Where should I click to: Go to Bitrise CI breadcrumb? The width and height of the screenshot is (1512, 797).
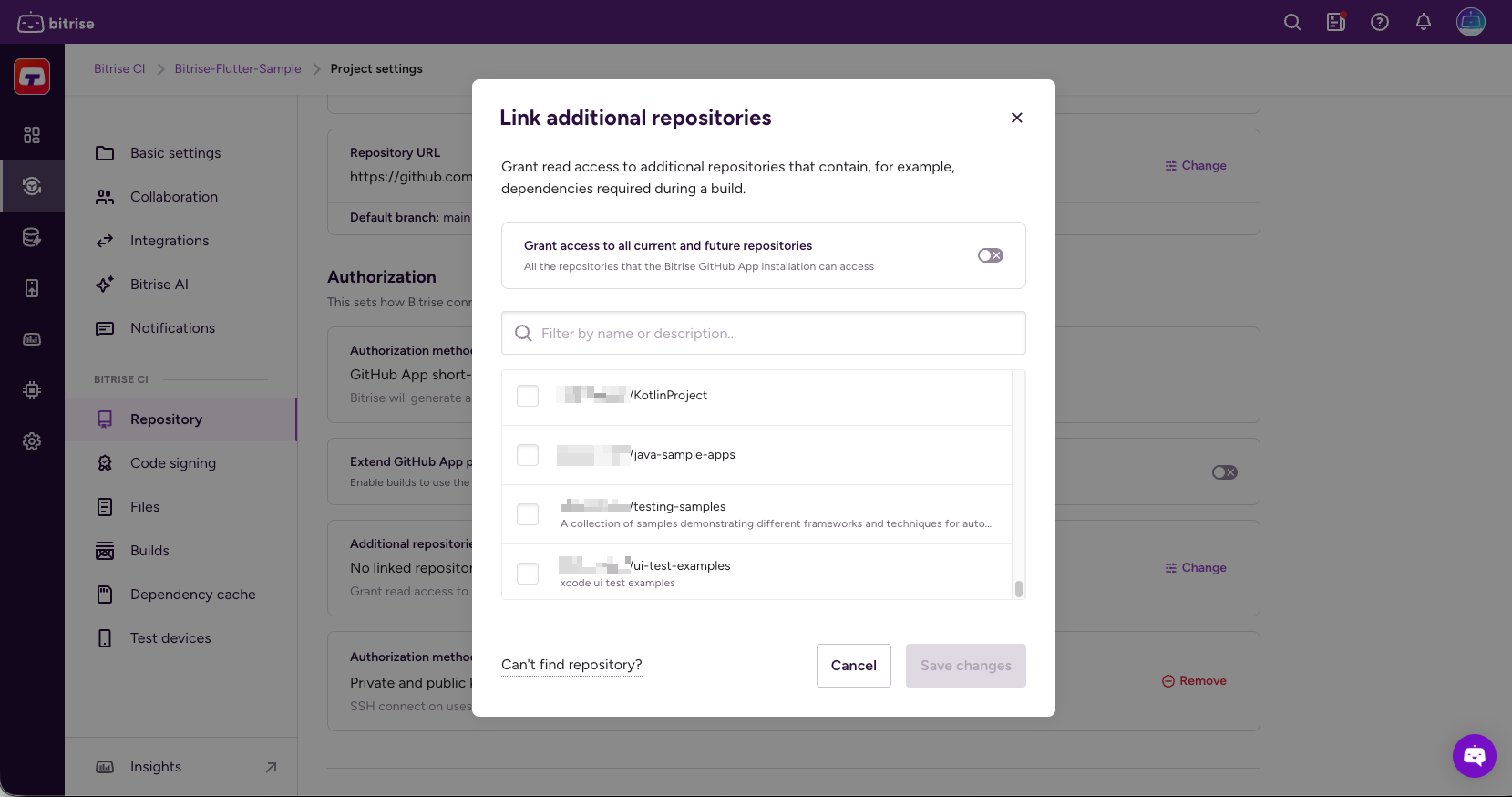(x=119, y=69)
